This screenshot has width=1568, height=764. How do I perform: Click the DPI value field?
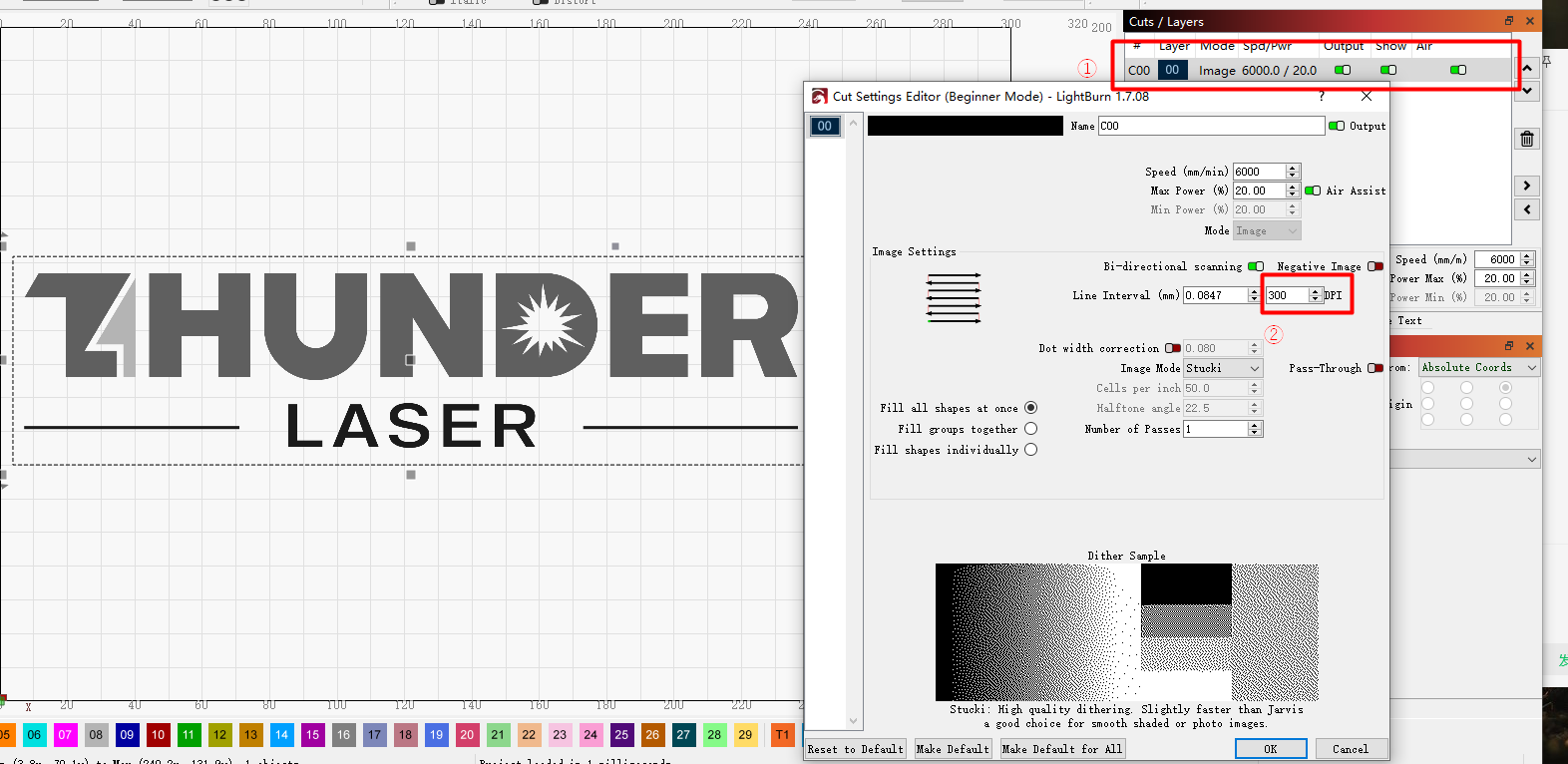pyautogui.click(x=1287, y=295)
